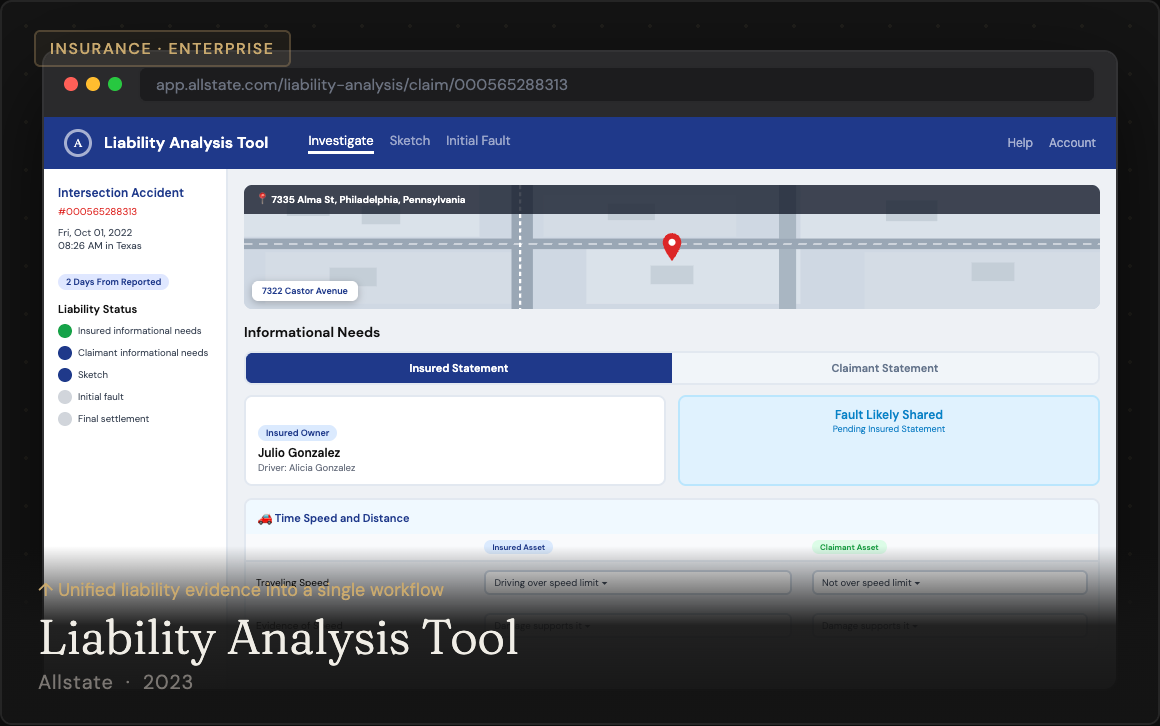Viewport: 1160px width, 726px height.
Task: Click the 08:26 AM in Texas text
Action: point(99,246)
